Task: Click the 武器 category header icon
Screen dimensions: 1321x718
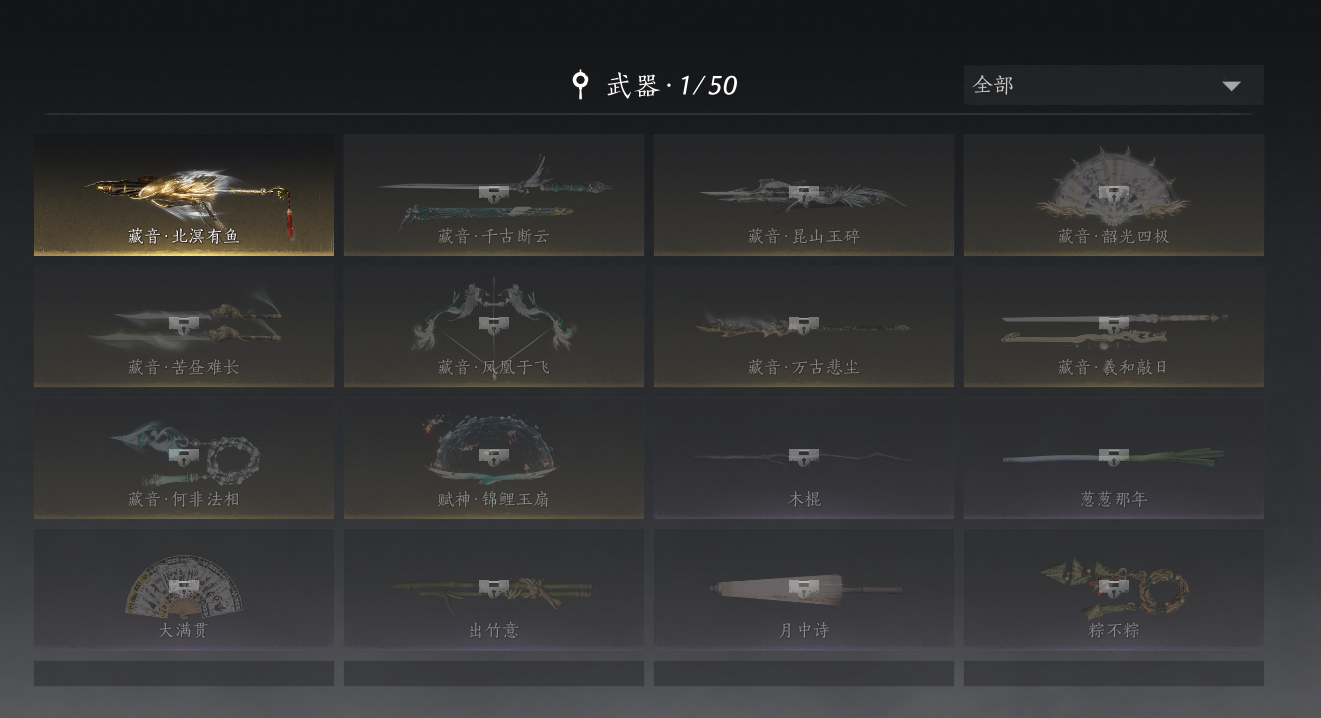Action: point(580,84)
